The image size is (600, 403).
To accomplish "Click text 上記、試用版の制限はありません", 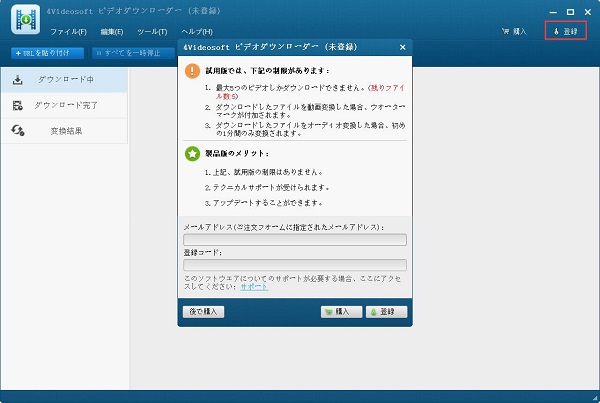I will pos(267,172).
